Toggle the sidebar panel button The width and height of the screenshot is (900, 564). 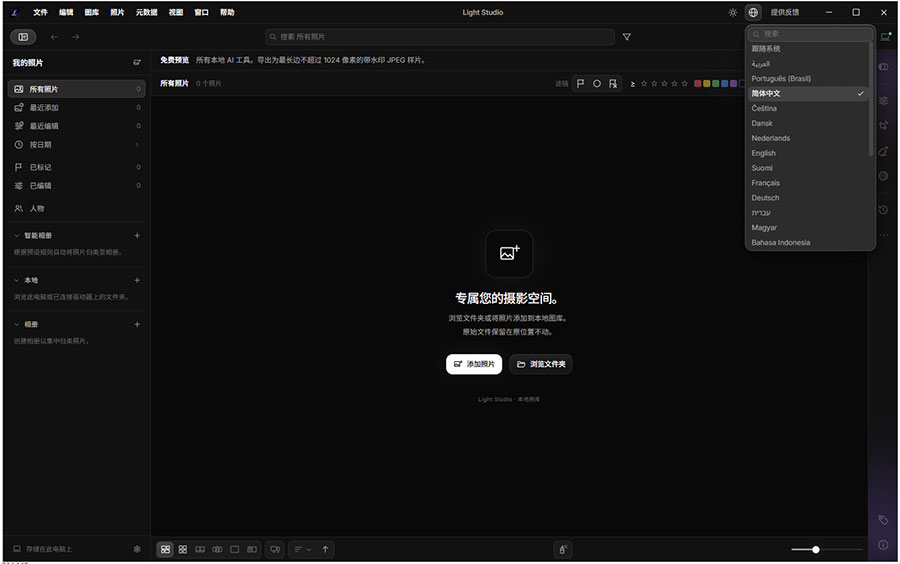(23, 37)
